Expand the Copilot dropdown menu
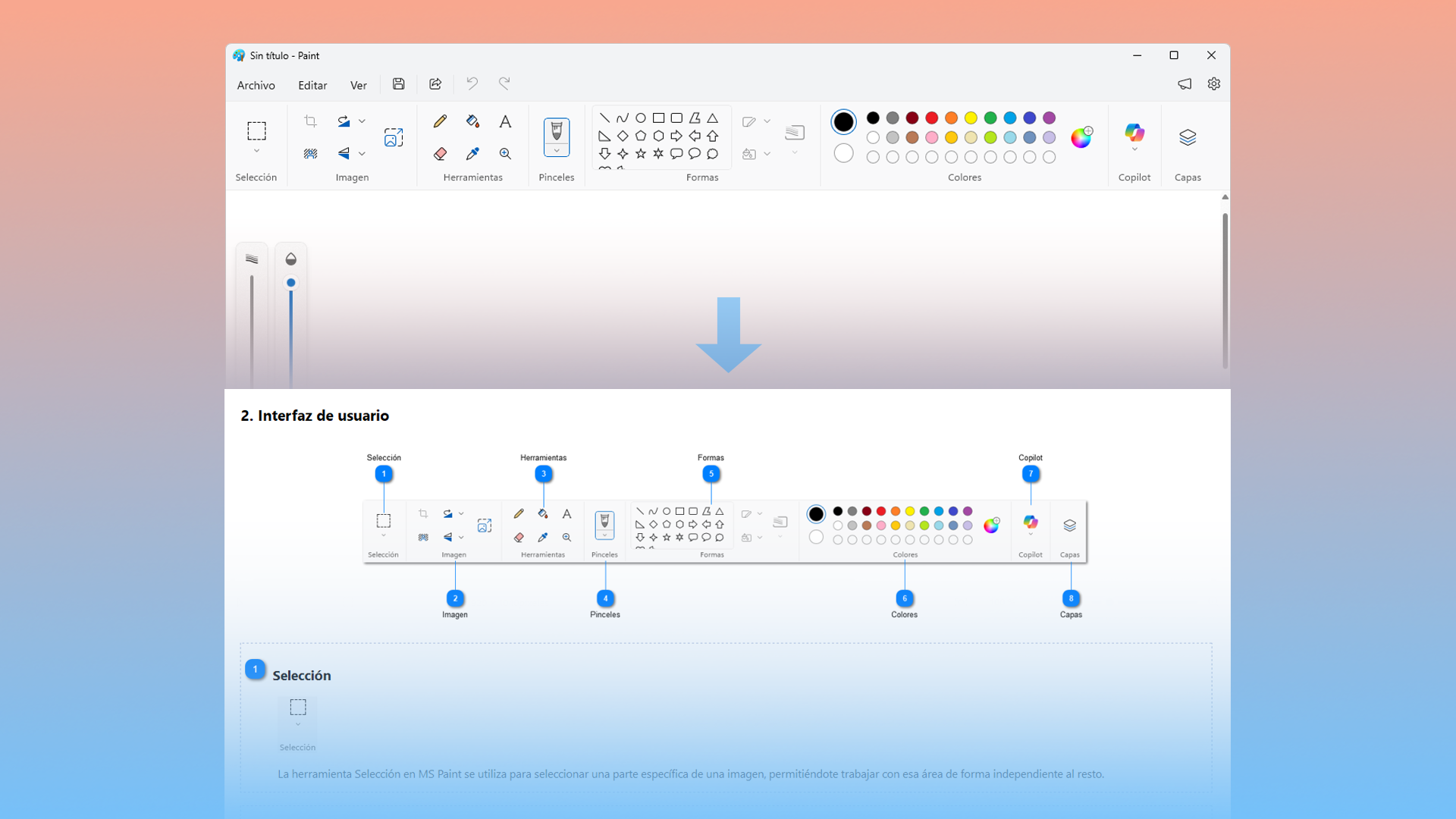The height and width of the screenshot is (819, 1456). pyautogui.click(x=1134, y=149)
